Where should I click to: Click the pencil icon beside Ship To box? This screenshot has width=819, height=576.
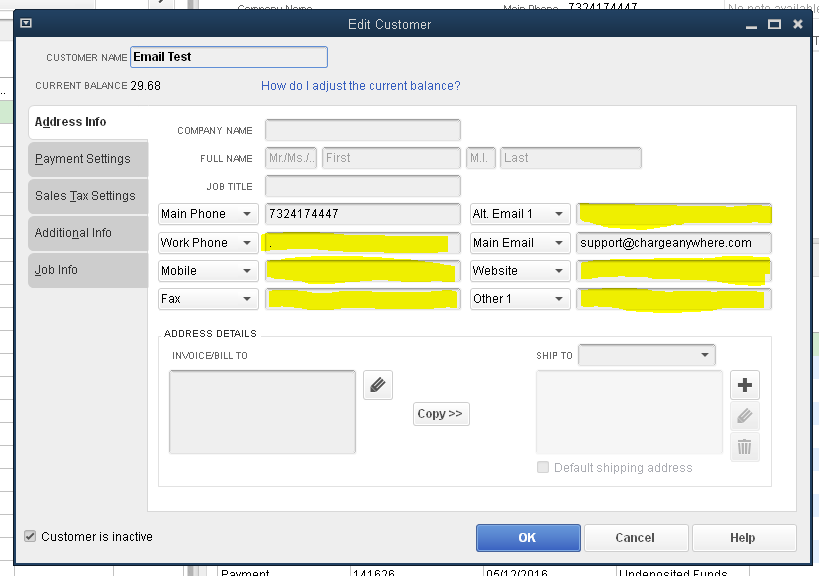[x=744, y=416]
